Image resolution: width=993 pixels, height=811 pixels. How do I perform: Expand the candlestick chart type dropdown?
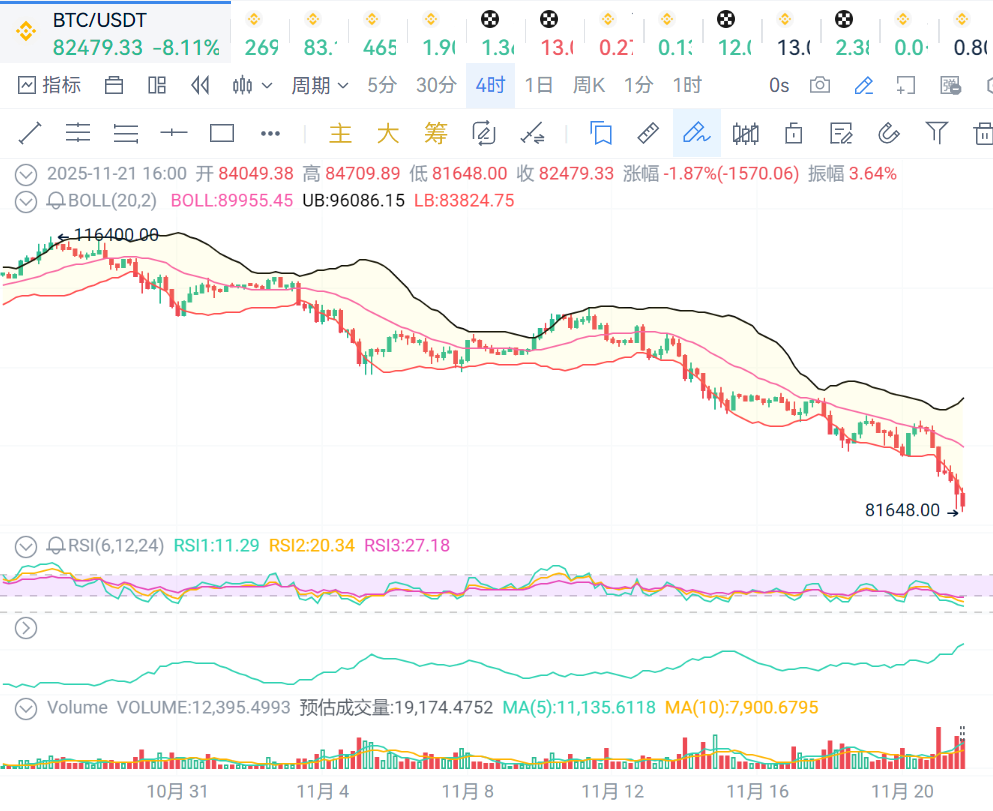point(252,85)
